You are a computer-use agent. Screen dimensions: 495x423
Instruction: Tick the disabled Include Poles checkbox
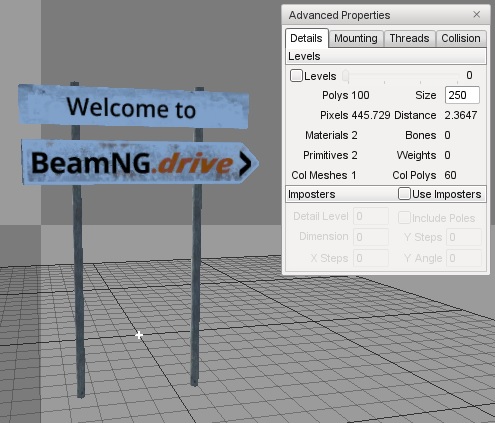pyautogui.click(x=404, y=218)
